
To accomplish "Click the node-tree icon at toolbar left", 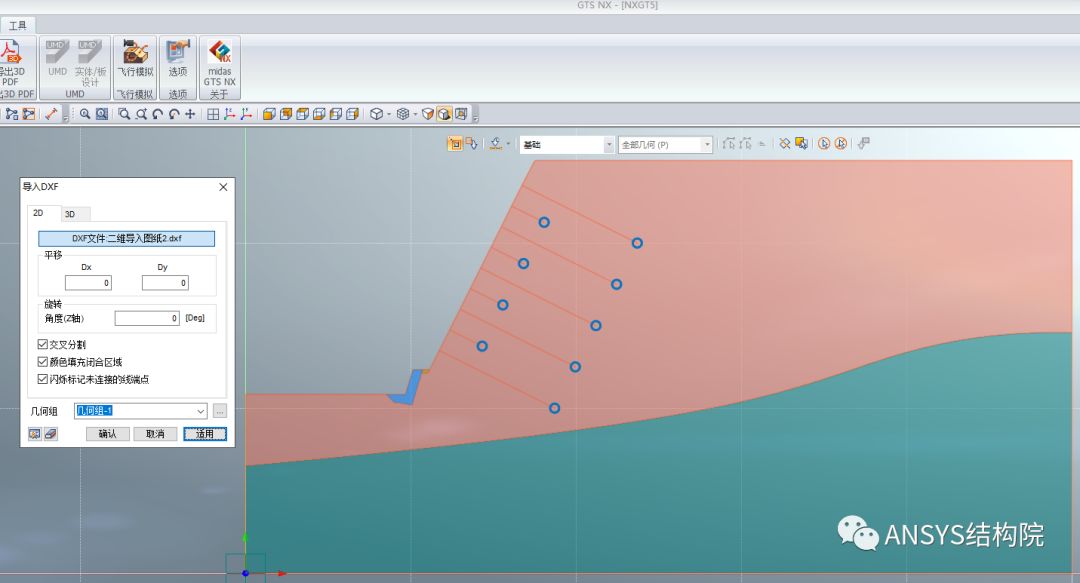I will tap(12, 114).
